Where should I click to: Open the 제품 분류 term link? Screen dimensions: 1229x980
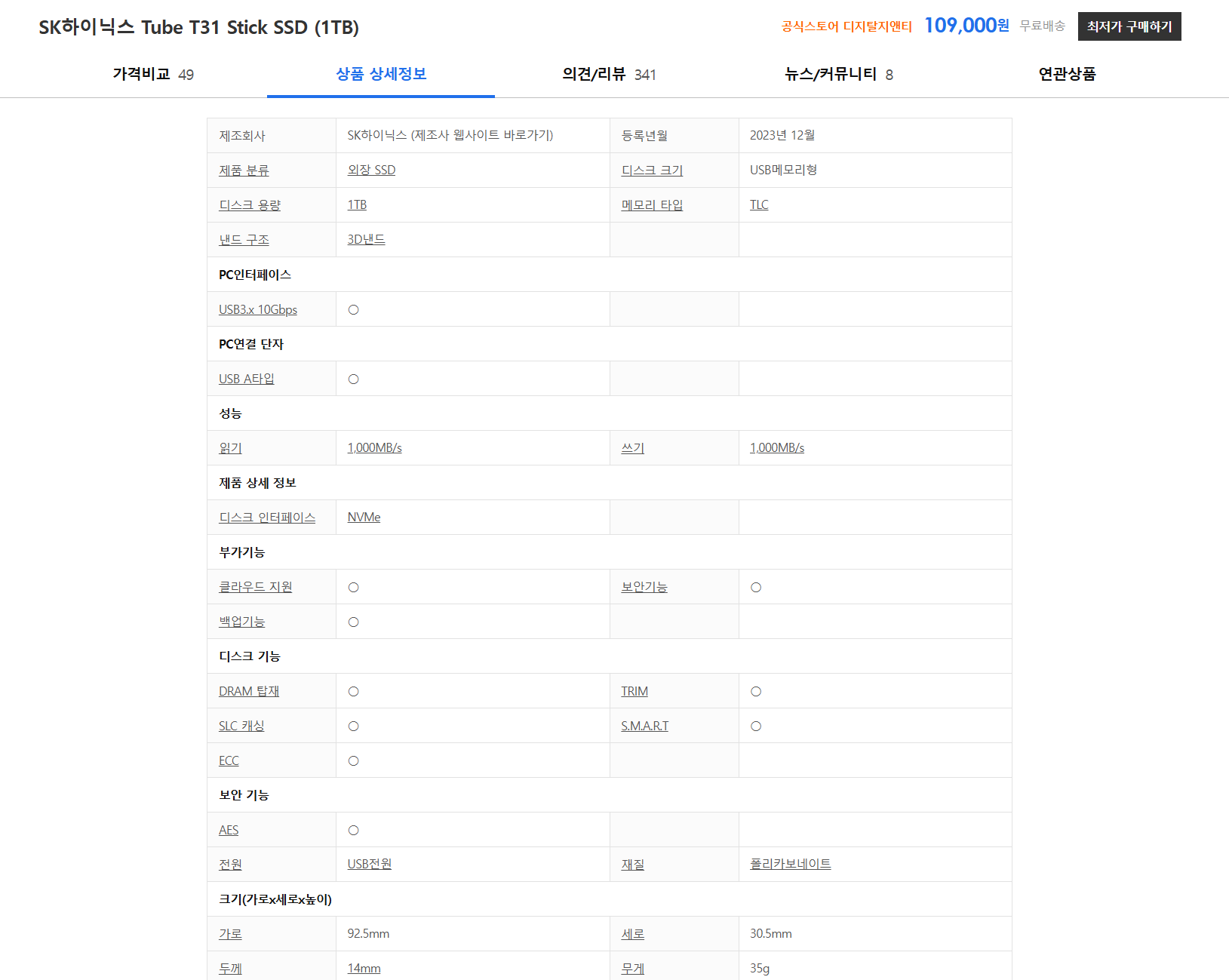point(244,171)
